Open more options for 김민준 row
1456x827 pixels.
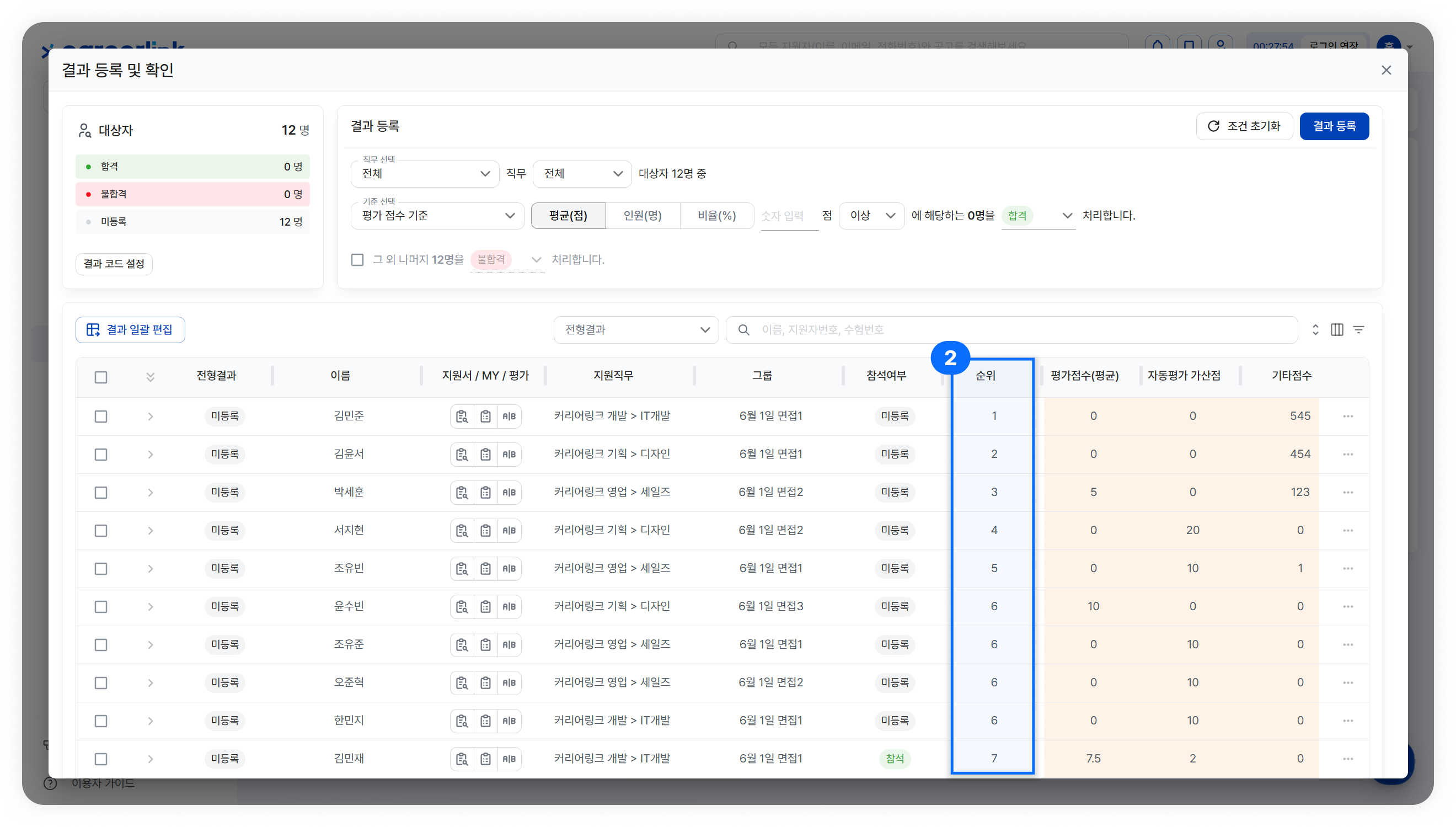click(1348, 417)
